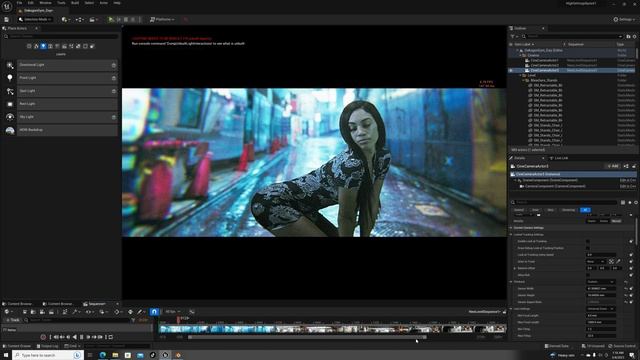
Task: Click the Sequencer track filter funnel icon
Action: (133, 320)
